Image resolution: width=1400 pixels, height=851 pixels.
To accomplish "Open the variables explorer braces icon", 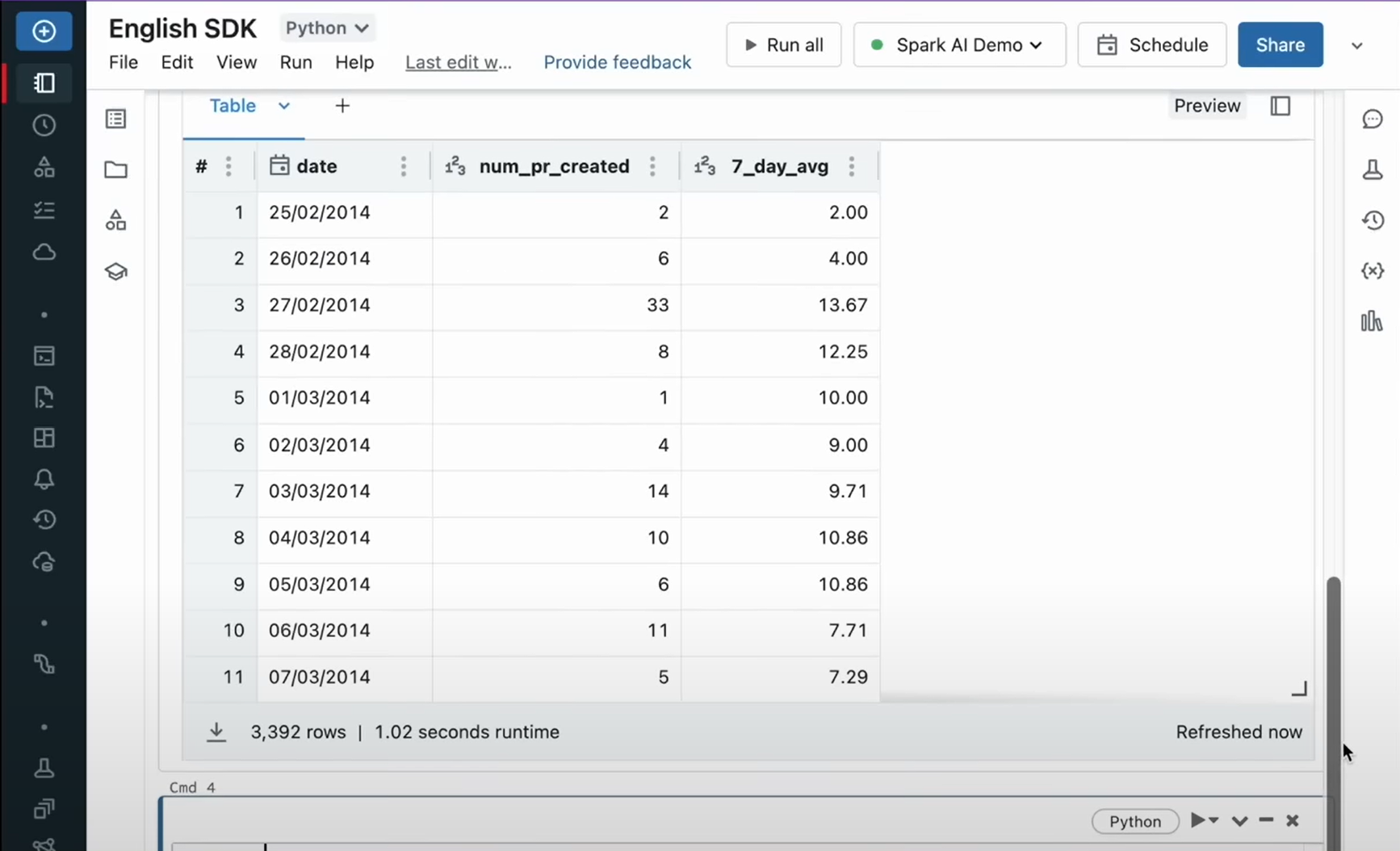I will (1373, 271).
